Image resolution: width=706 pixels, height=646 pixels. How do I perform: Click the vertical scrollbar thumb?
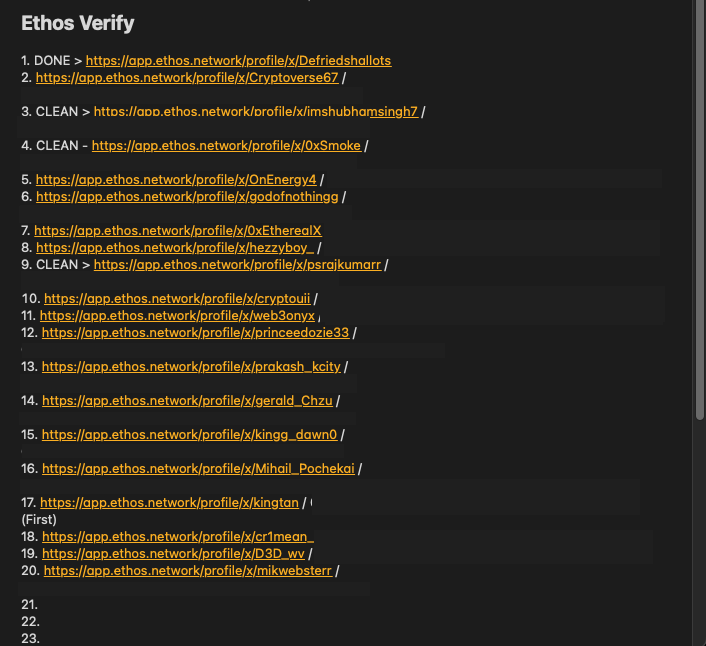tap(700, 209)
